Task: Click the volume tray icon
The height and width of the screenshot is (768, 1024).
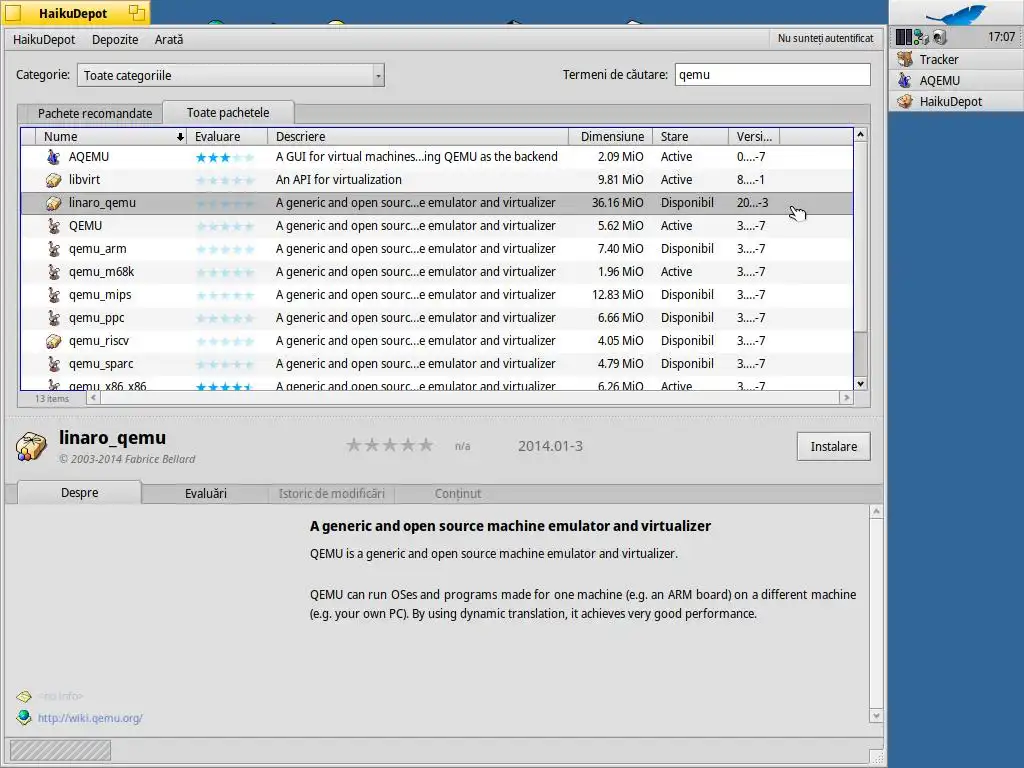Action: [939, 37]
